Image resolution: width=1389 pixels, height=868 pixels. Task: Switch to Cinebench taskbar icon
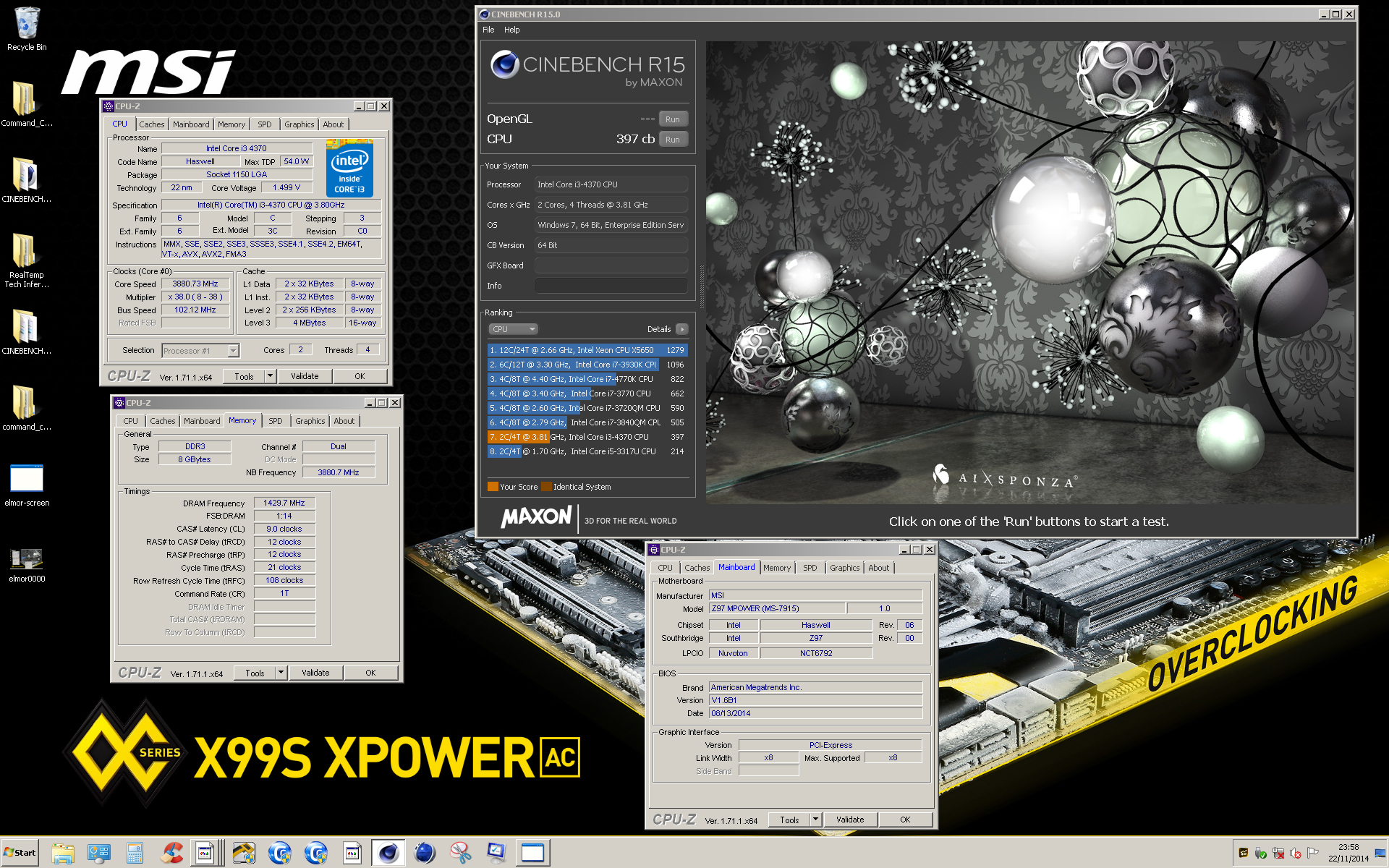pyautogui.click(x=388, y=853)
